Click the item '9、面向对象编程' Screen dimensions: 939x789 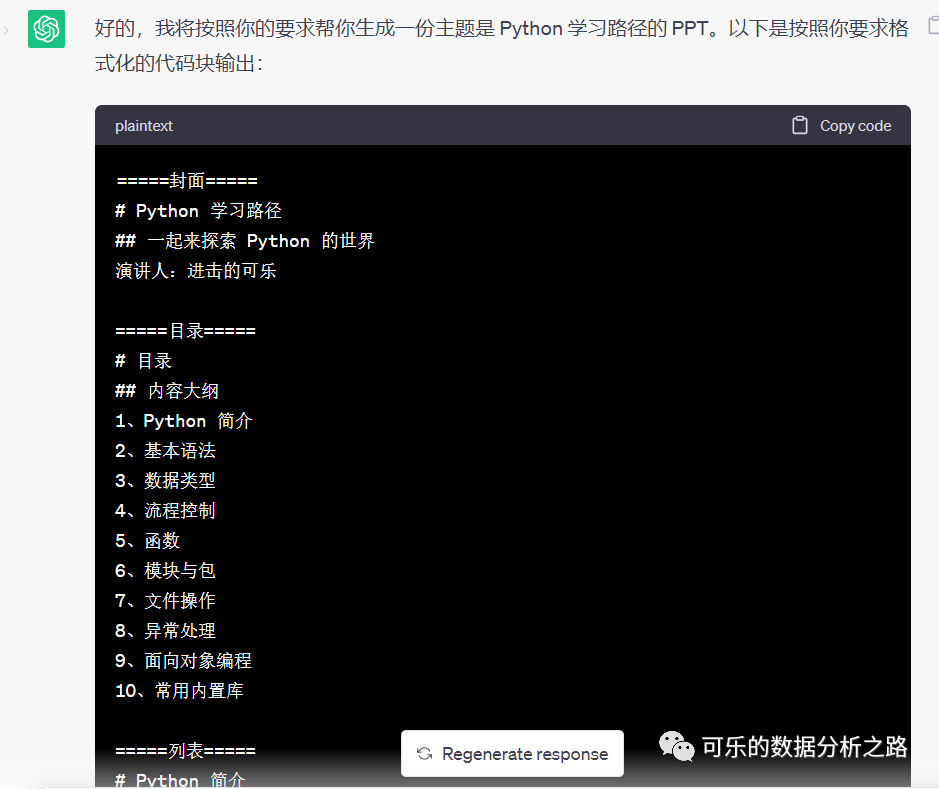[x=183, y=660]
